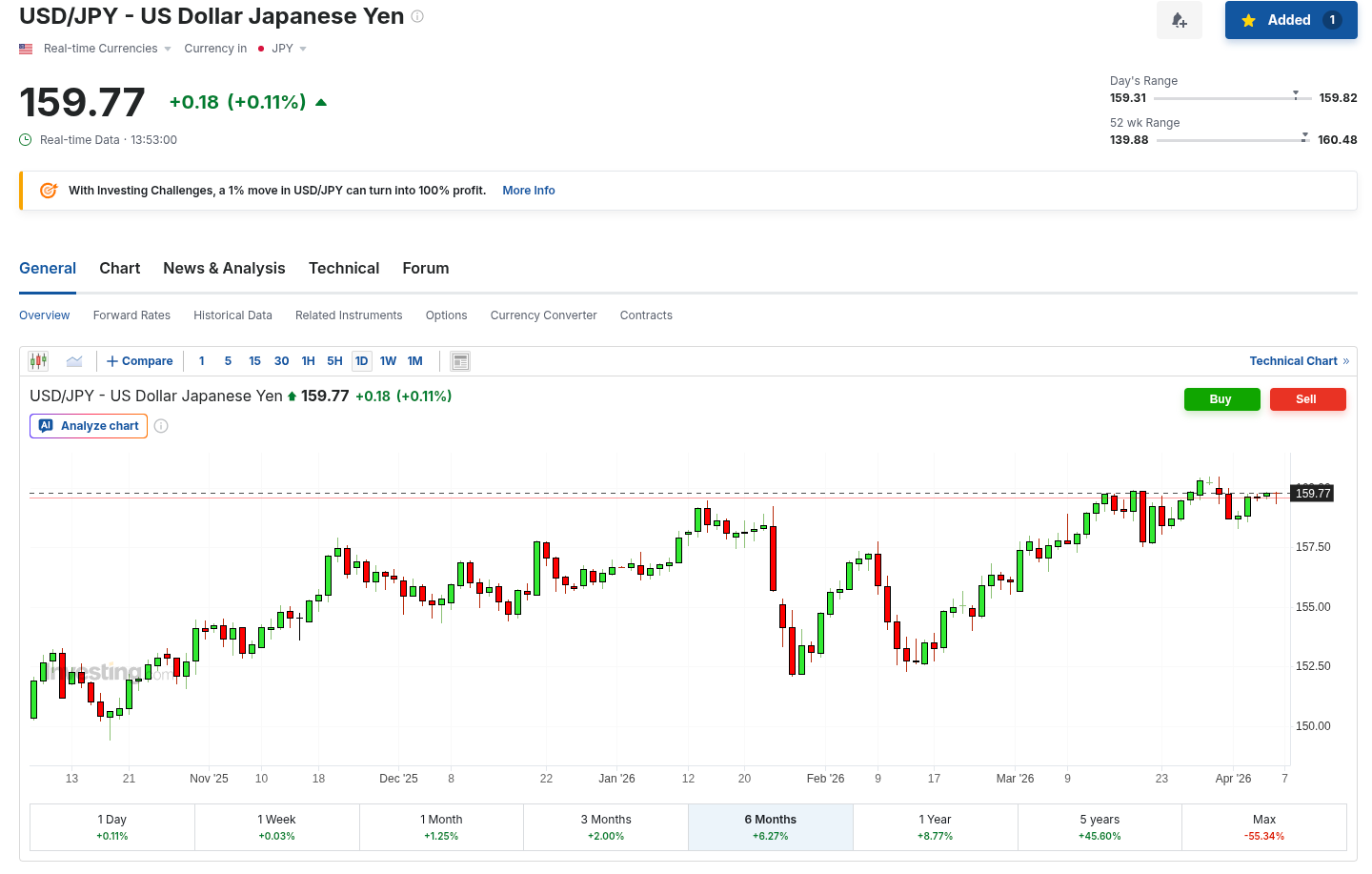The height and width of the screenshot is (874, 1372).
Task: Click the Investing Challenges target icon
Action: 49,191
